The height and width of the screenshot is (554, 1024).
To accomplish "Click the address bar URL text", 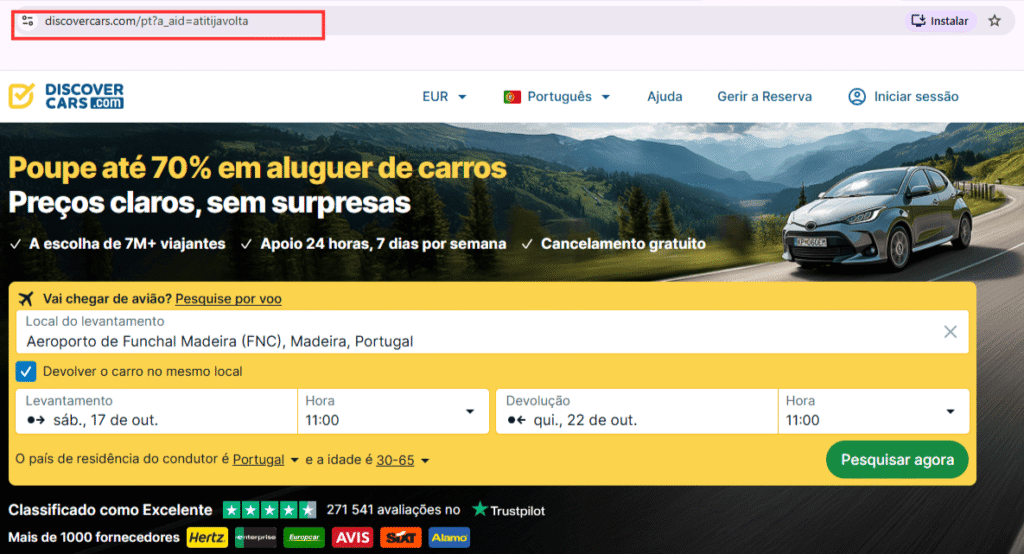I will 146,21.
